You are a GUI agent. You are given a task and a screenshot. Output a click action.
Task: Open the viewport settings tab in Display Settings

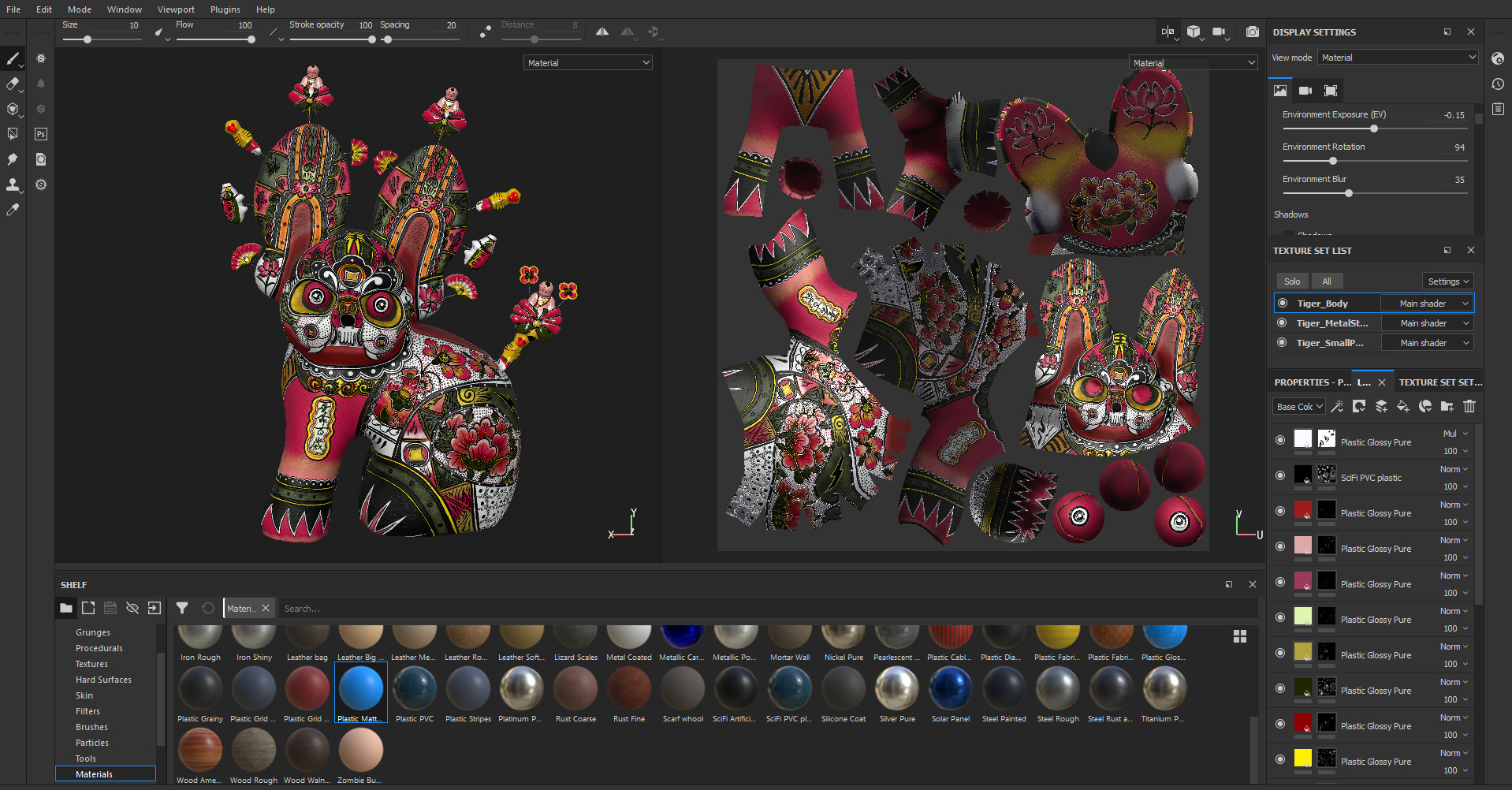(1331, 91)
